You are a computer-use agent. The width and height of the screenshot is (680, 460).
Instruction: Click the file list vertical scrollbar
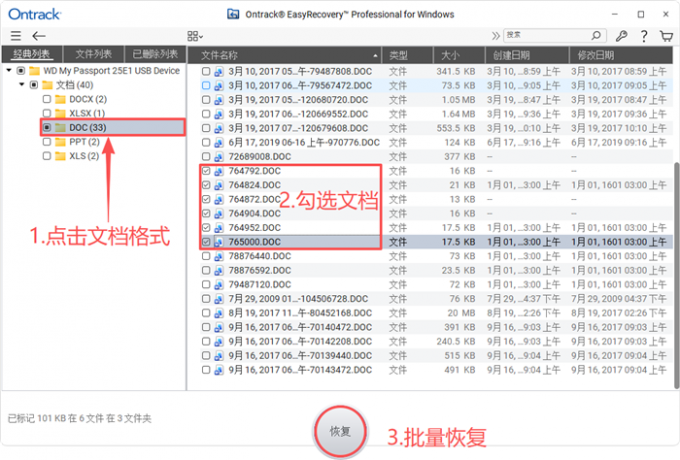coord(676,275)
